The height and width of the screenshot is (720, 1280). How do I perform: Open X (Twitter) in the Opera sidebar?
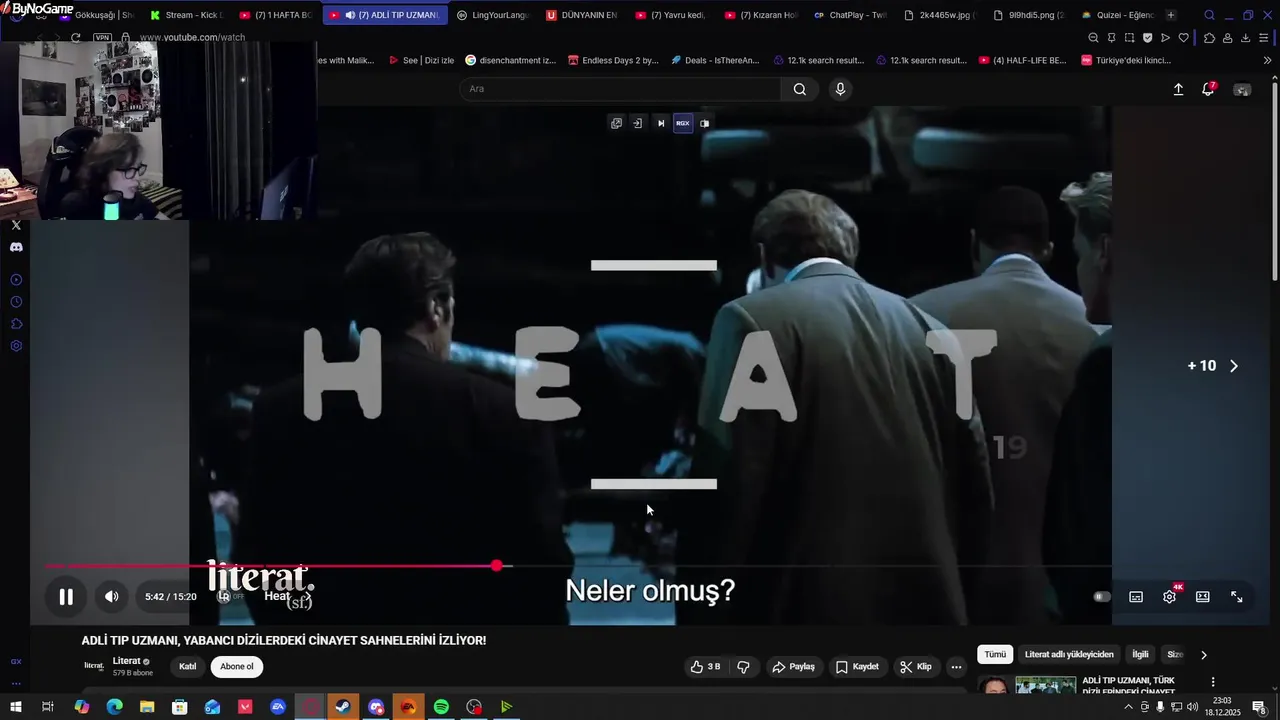click(16, 225)
